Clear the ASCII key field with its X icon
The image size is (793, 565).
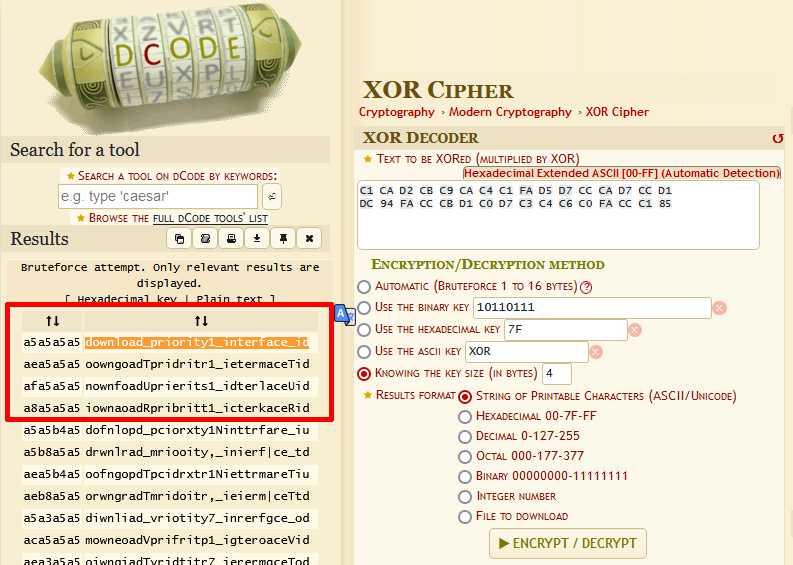(596, 352)
